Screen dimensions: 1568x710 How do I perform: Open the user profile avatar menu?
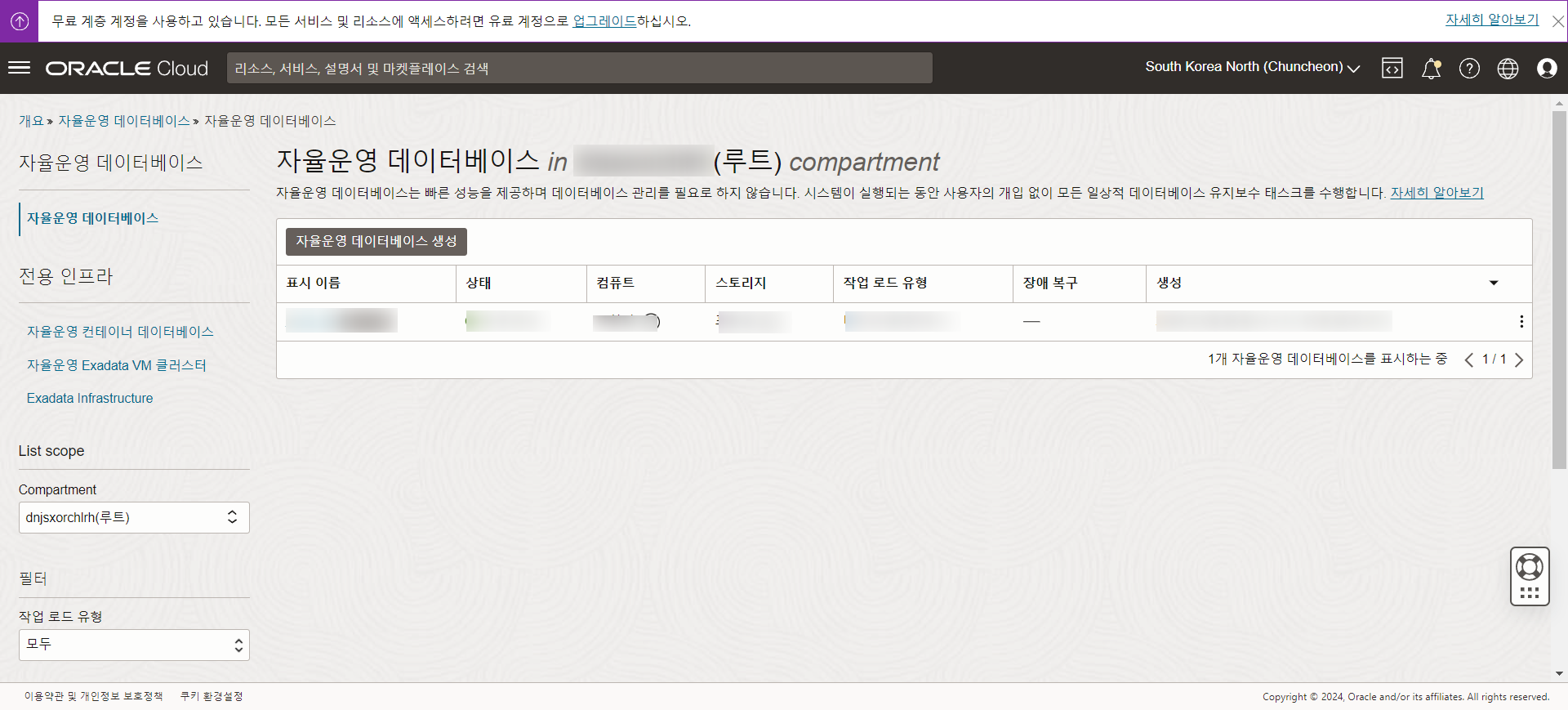click(x=1547, y=69)
